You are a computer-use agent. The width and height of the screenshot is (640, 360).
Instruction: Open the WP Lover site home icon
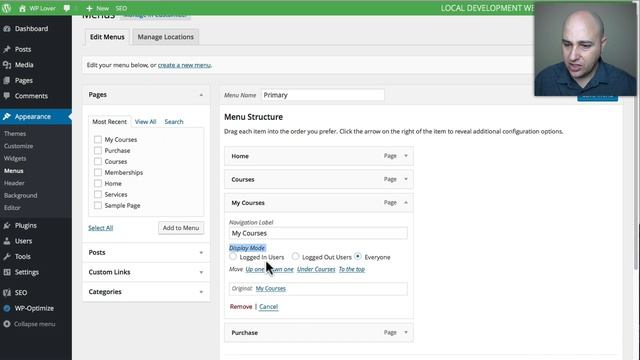coord(22,8)
